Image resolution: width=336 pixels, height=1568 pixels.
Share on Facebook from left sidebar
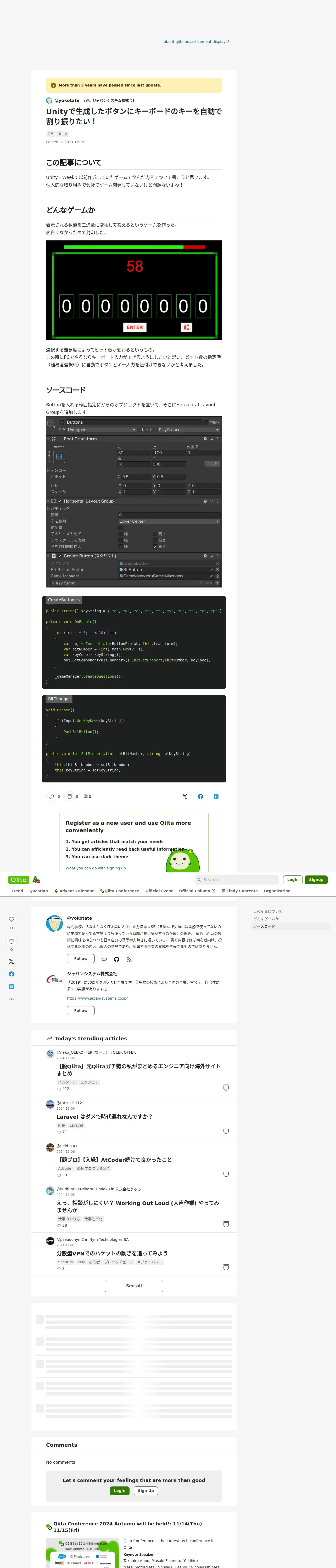(x=11, y=974)
